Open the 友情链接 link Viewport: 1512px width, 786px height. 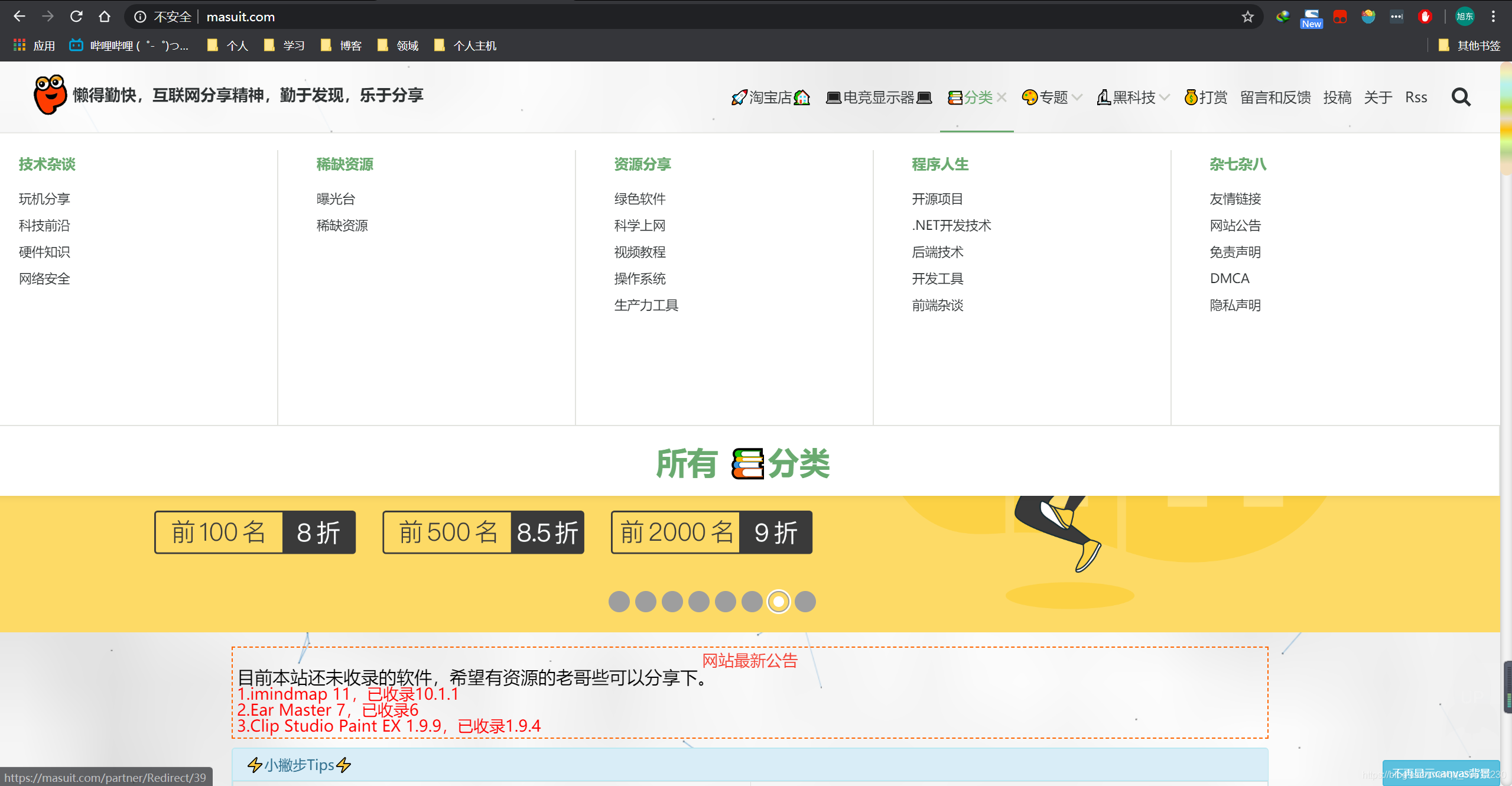tap(1234, 199)
